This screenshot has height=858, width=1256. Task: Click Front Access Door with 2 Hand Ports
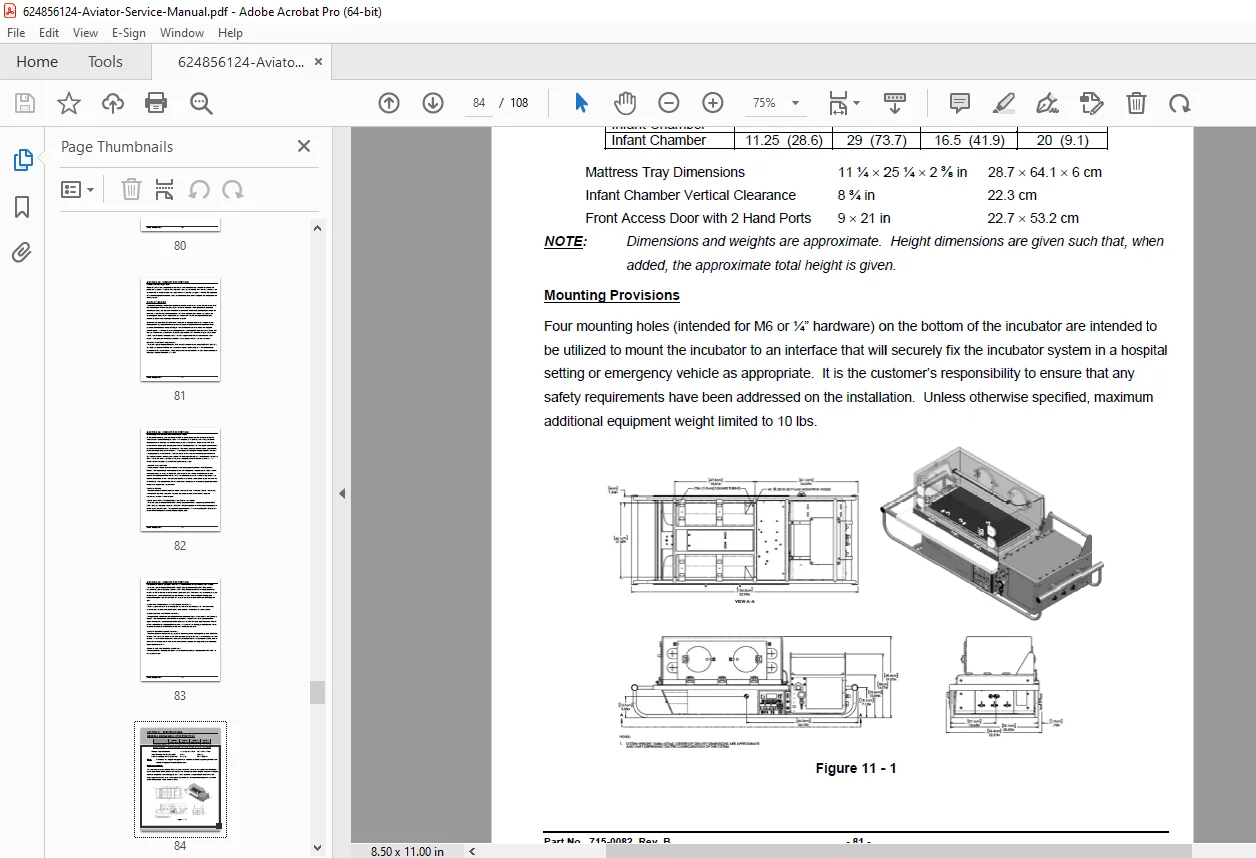click(698, 218)
